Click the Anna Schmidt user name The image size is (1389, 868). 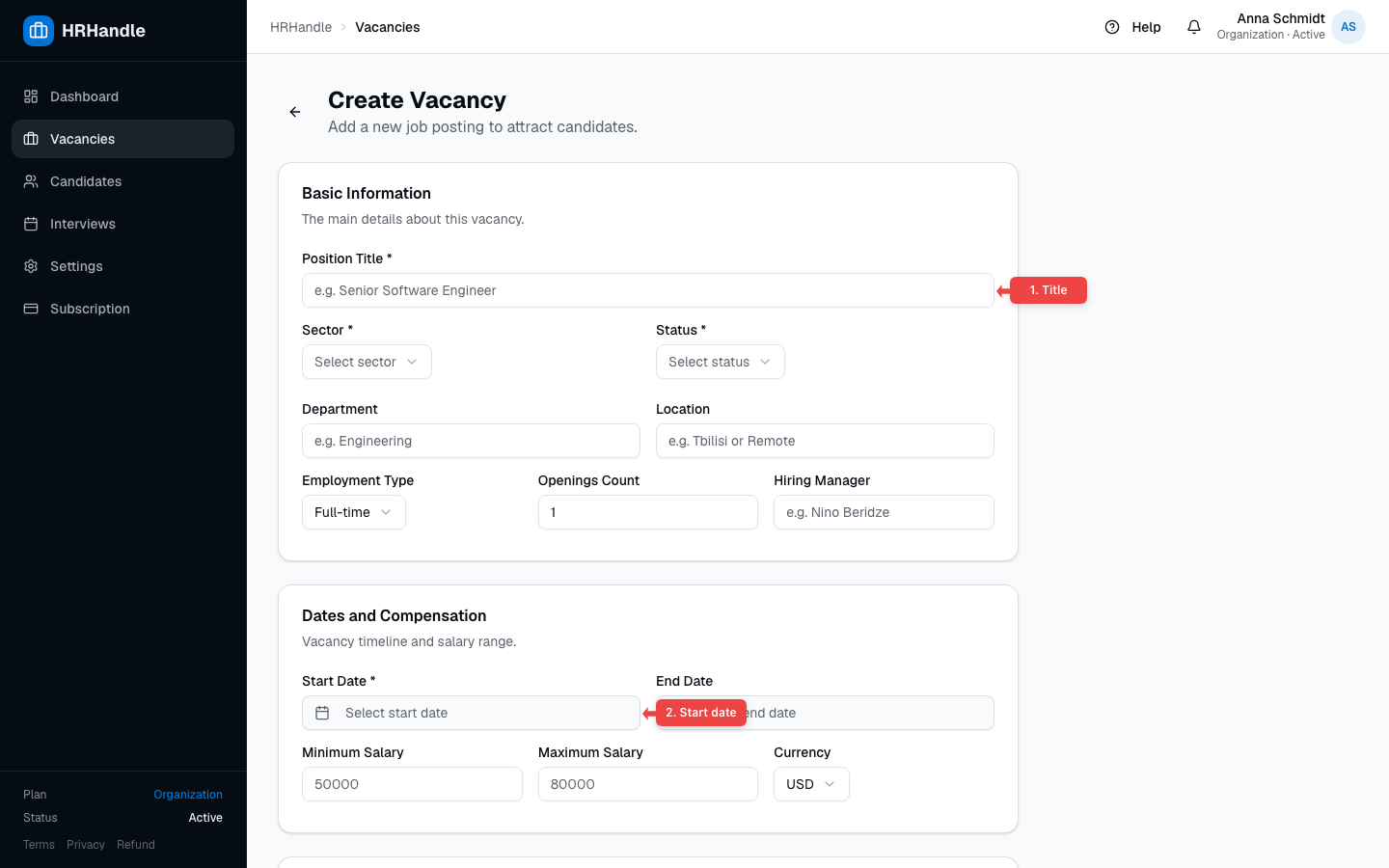click(x=1281, y=18)
